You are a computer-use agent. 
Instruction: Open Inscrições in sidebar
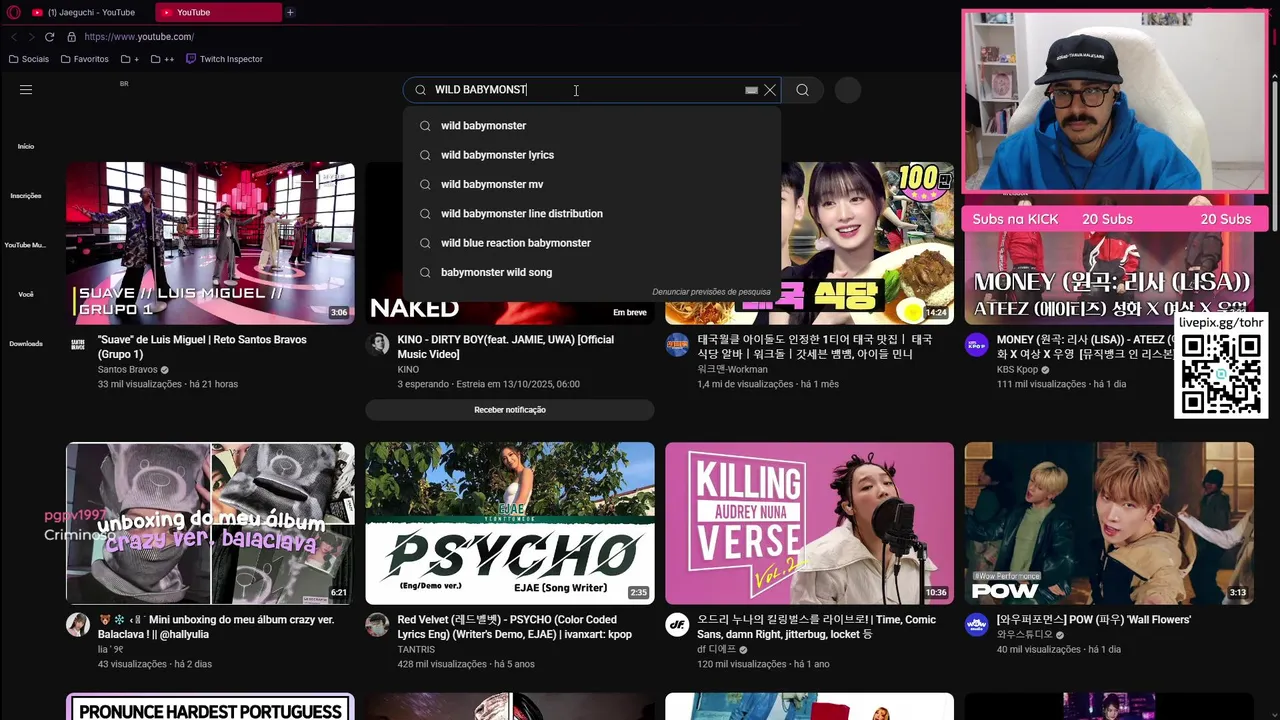coord(26,196)
